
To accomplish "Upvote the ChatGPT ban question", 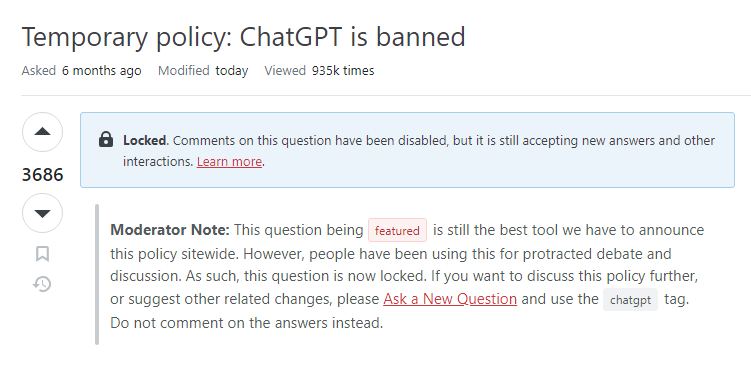I will point(42,132).
